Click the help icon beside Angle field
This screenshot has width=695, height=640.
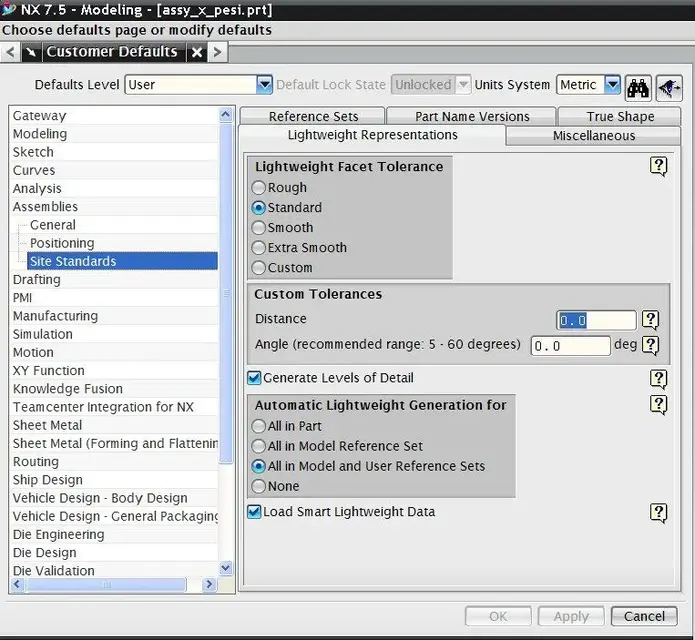point(650,345)
